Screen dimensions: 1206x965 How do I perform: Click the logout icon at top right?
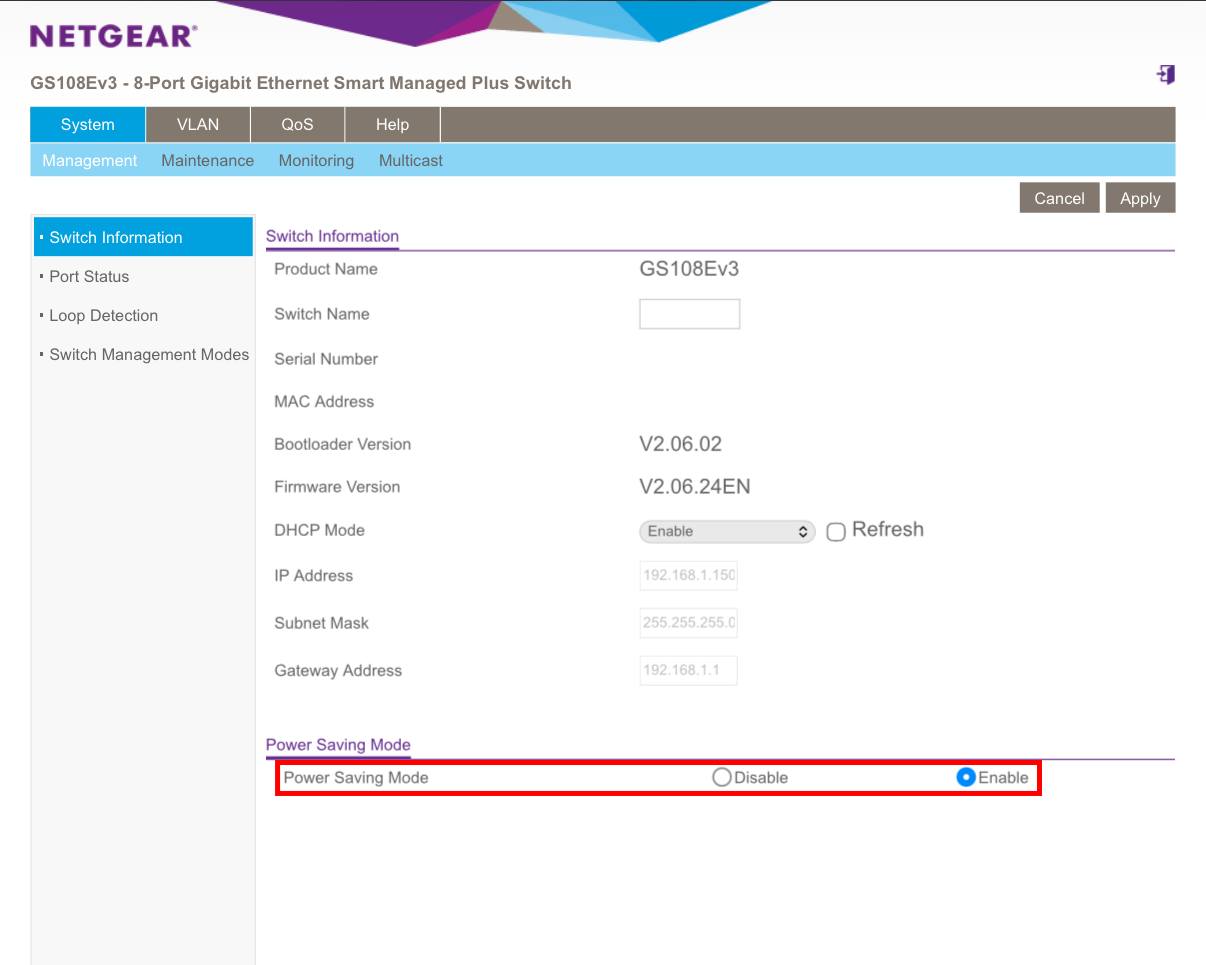pyautogui.click(x=1165, y=75)
